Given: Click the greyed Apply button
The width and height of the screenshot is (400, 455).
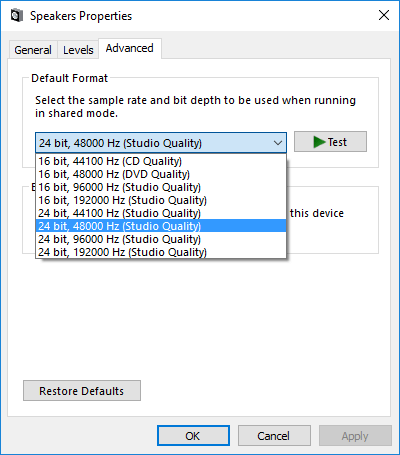Looking at the screenshot, I should pyautogui.click(x=355, y=436).
